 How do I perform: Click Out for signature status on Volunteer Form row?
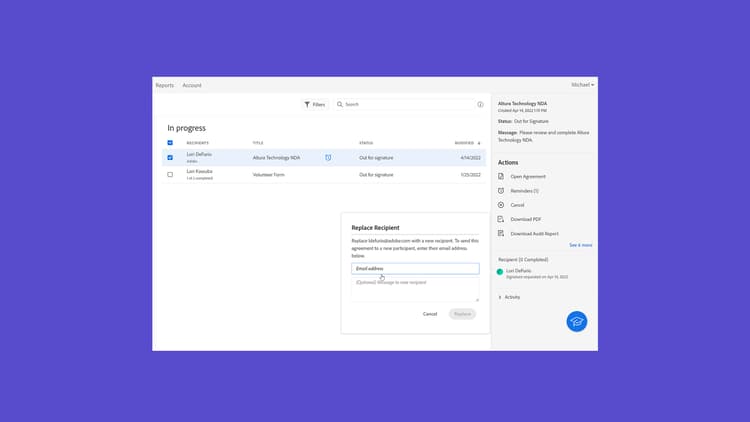(x=376, y=175)
